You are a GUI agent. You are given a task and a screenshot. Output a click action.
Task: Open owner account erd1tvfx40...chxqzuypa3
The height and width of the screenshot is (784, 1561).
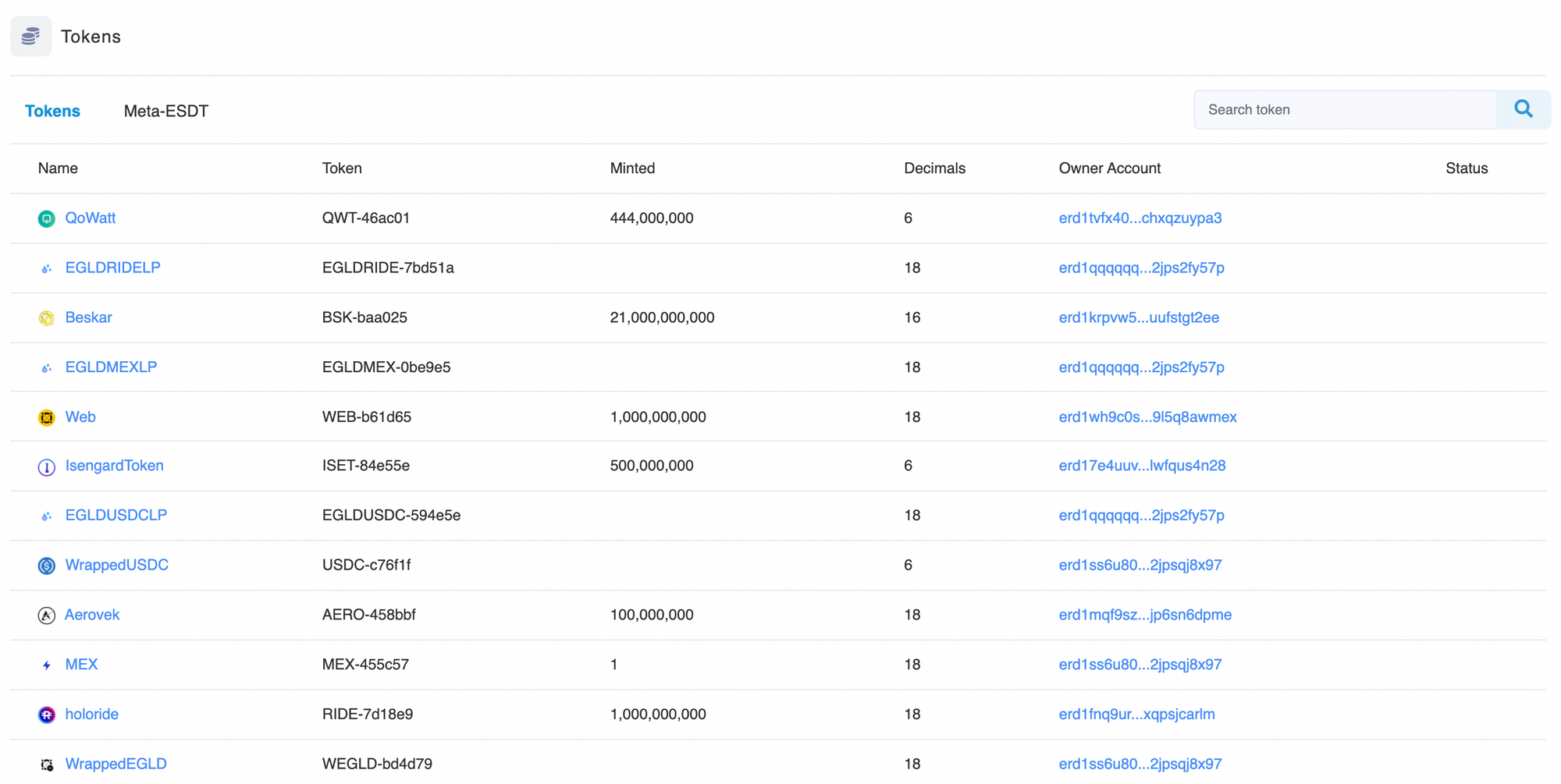point(1140,218)
